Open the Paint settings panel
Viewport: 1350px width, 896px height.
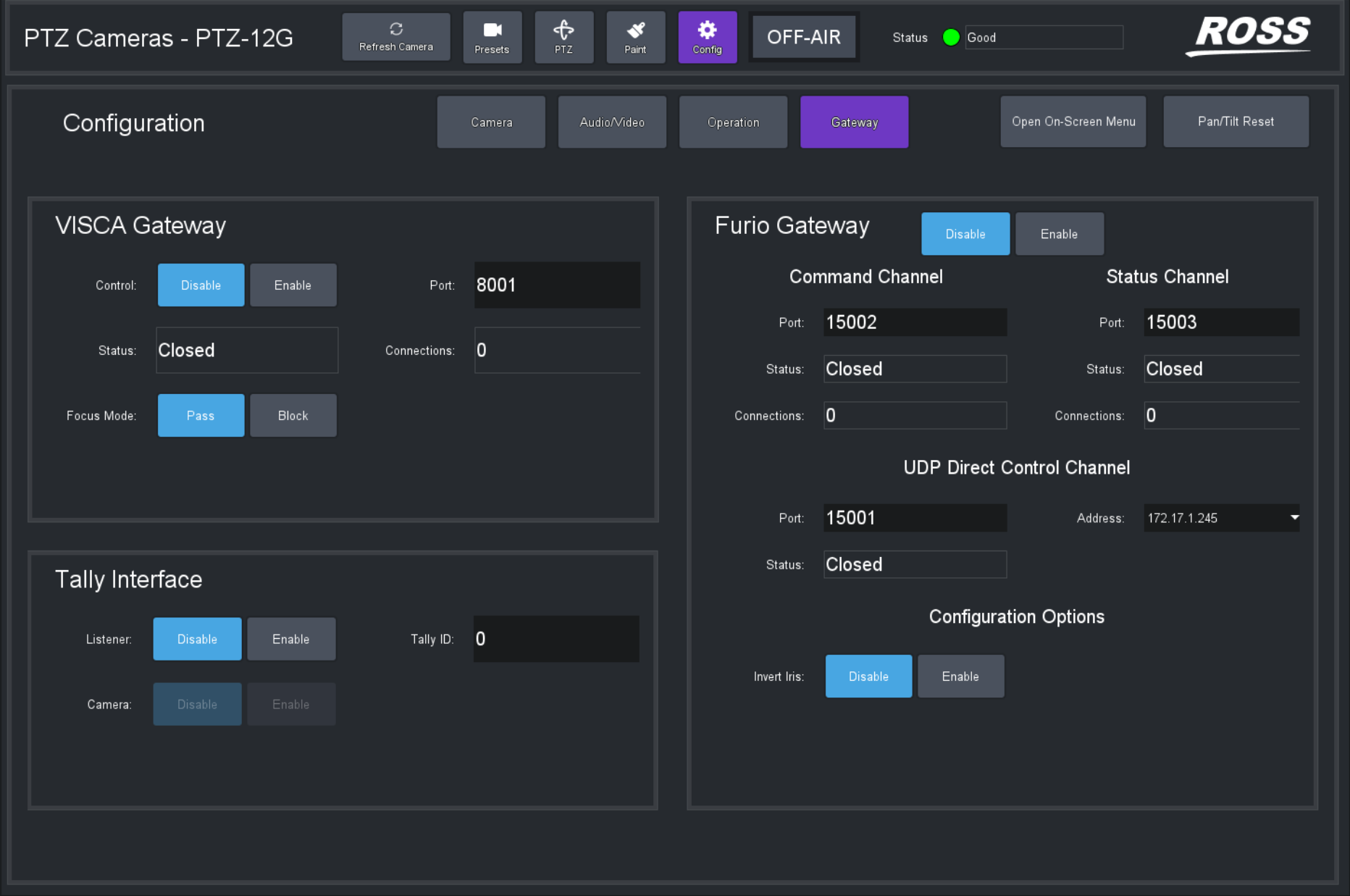[x=635, y=36]
